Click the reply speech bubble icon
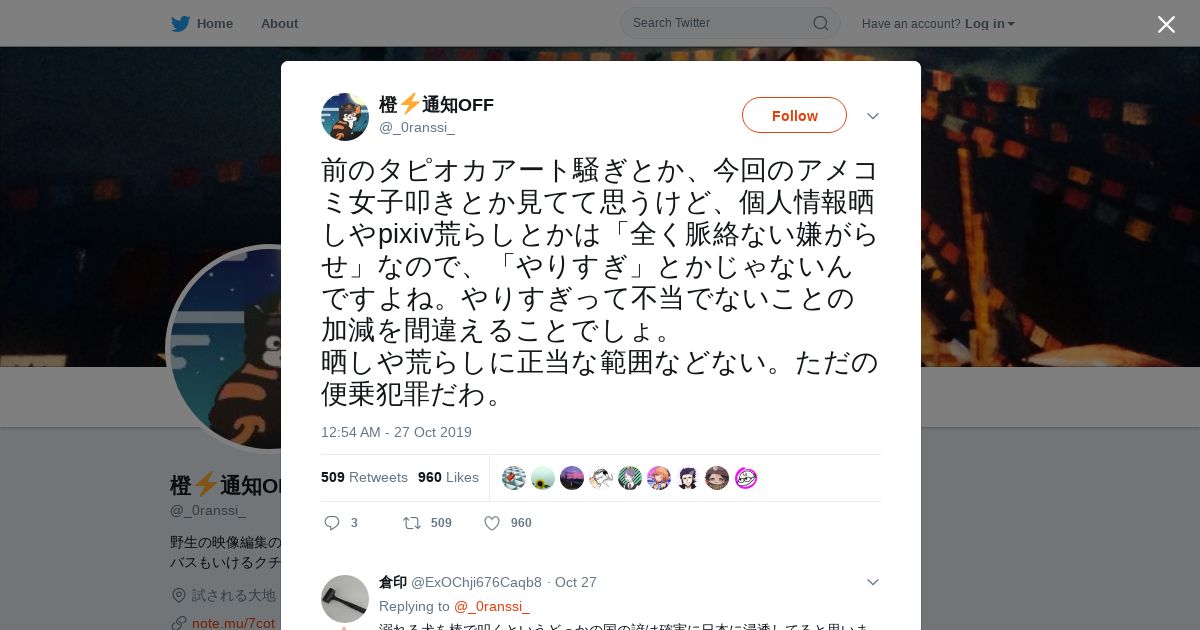Screen dimensions: 1200x630 click(333, 523)
